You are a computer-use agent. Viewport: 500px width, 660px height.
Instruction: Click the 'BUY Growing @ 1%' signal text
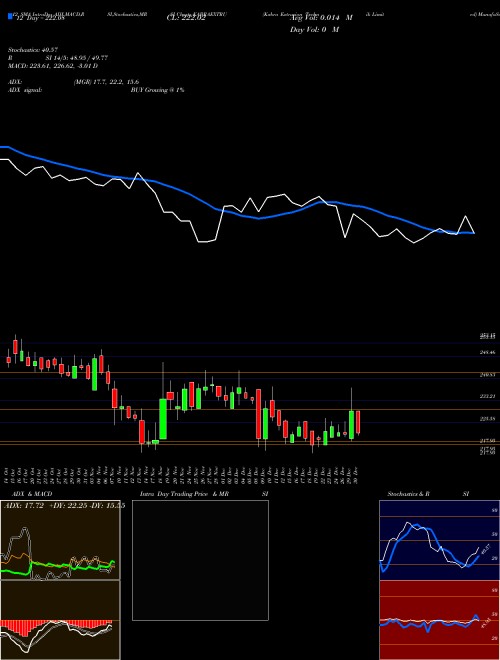pos(157,90)
